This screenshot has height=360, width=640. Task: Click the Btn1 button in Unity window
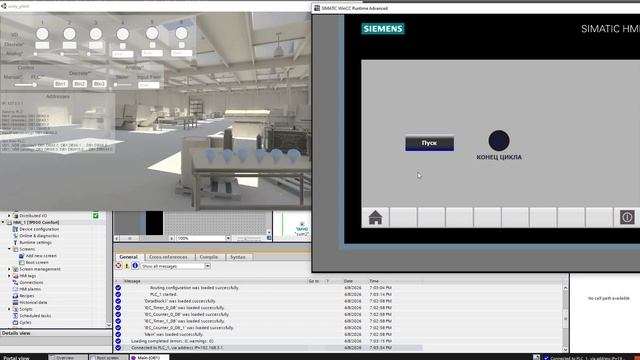(x=60, y=84)
